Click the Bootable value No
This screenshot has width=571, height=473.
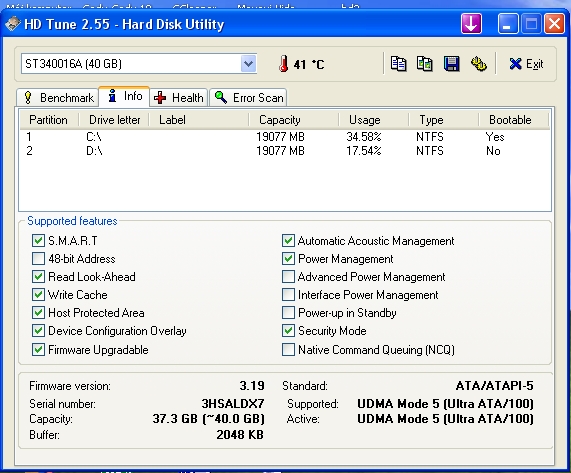coord(493,151)
